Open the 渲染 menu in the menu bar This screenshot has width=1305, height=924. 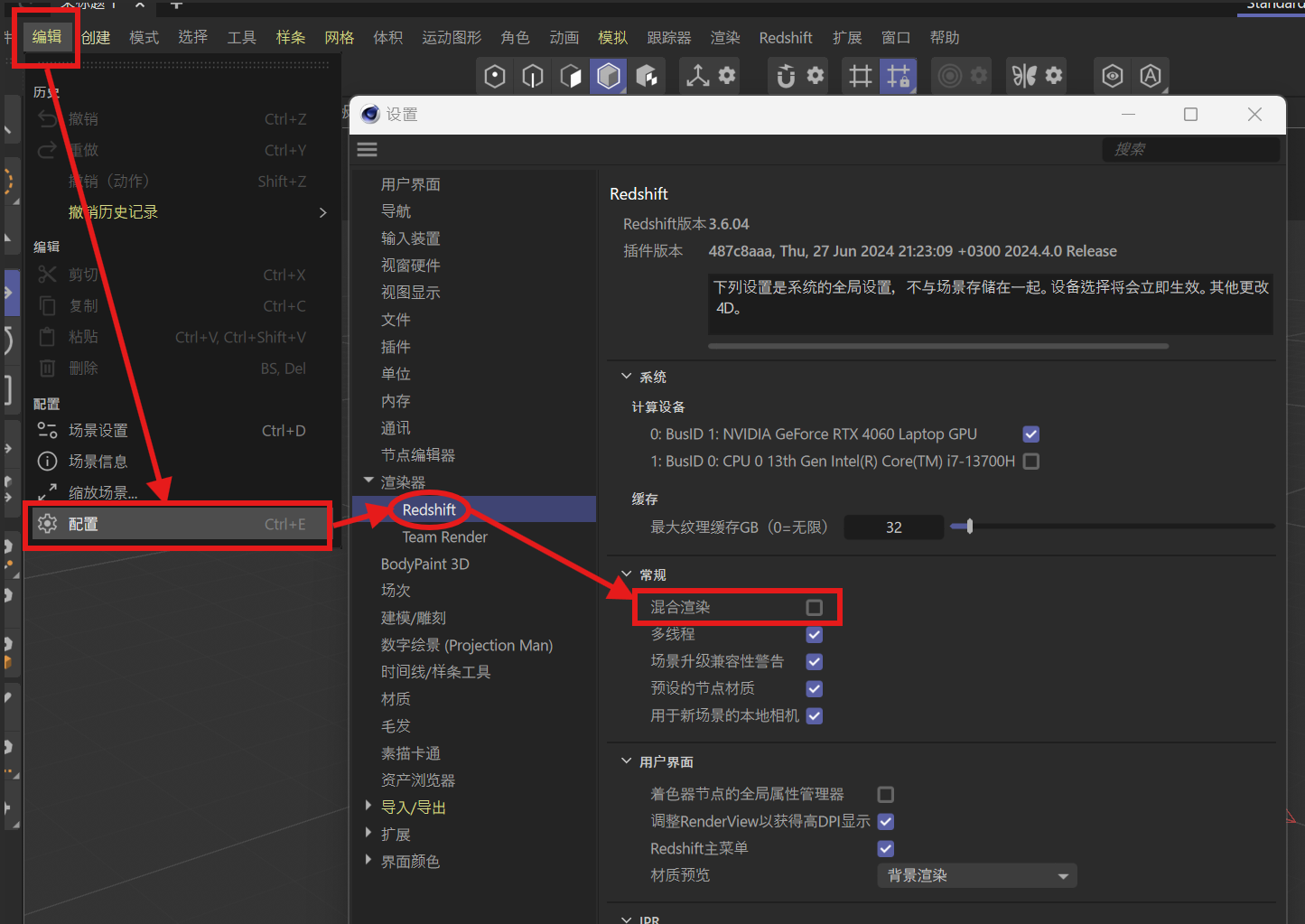coord(725,37)
